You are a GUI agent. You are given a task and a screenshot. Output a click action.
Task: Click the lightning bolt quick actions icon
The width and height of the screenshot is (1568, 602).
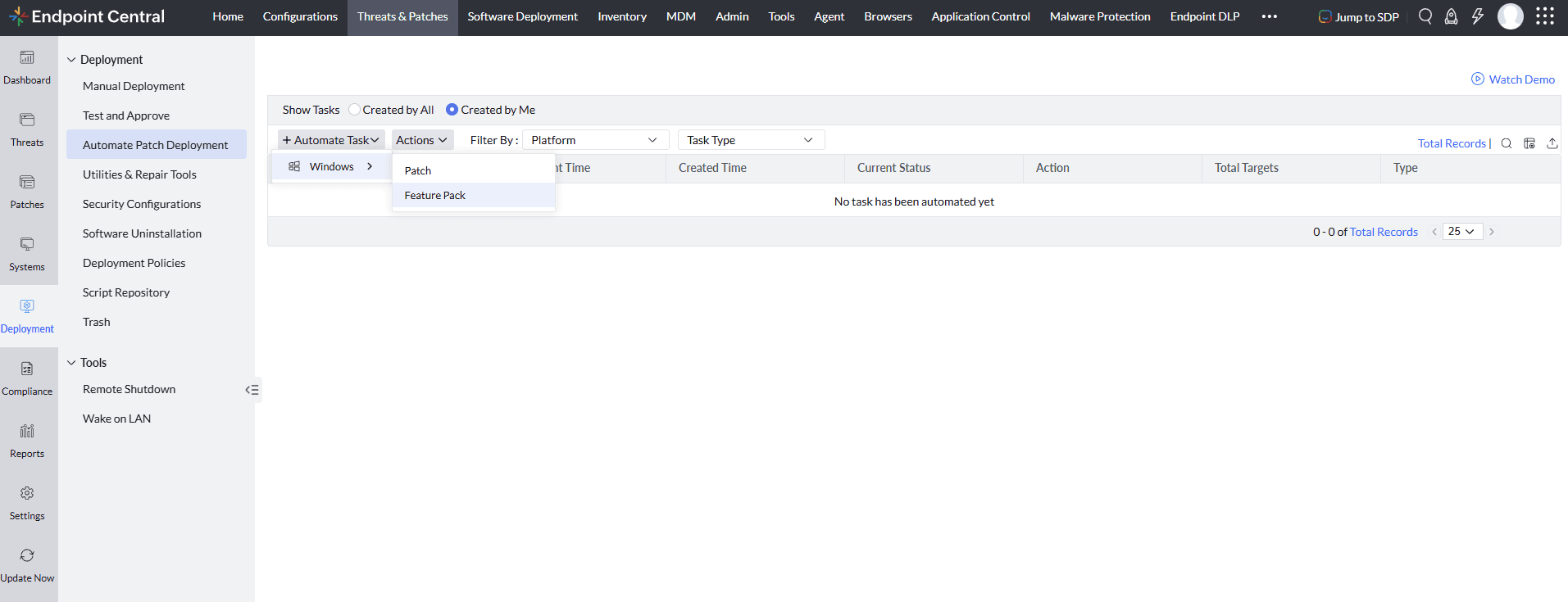[x=1478, y=16]
